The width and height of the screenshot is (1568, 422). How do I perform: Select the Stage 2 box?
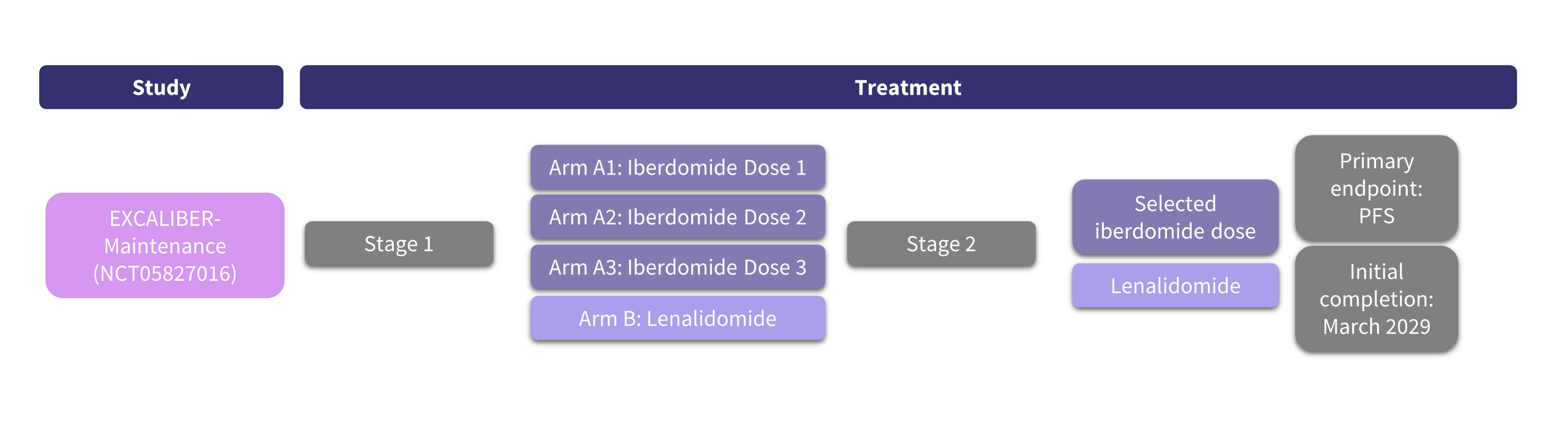(x=941, y=244)
